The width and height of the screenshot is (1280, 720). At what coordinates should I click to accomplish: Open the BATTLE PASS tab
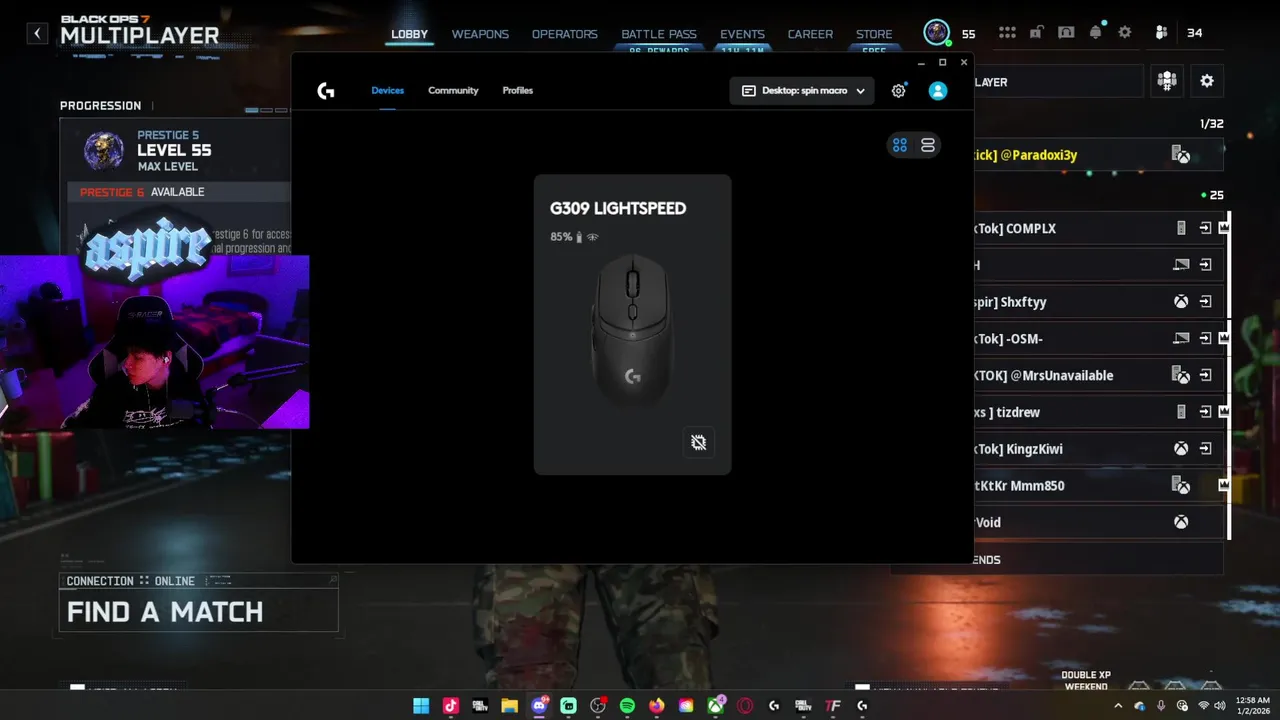[659, 34]
